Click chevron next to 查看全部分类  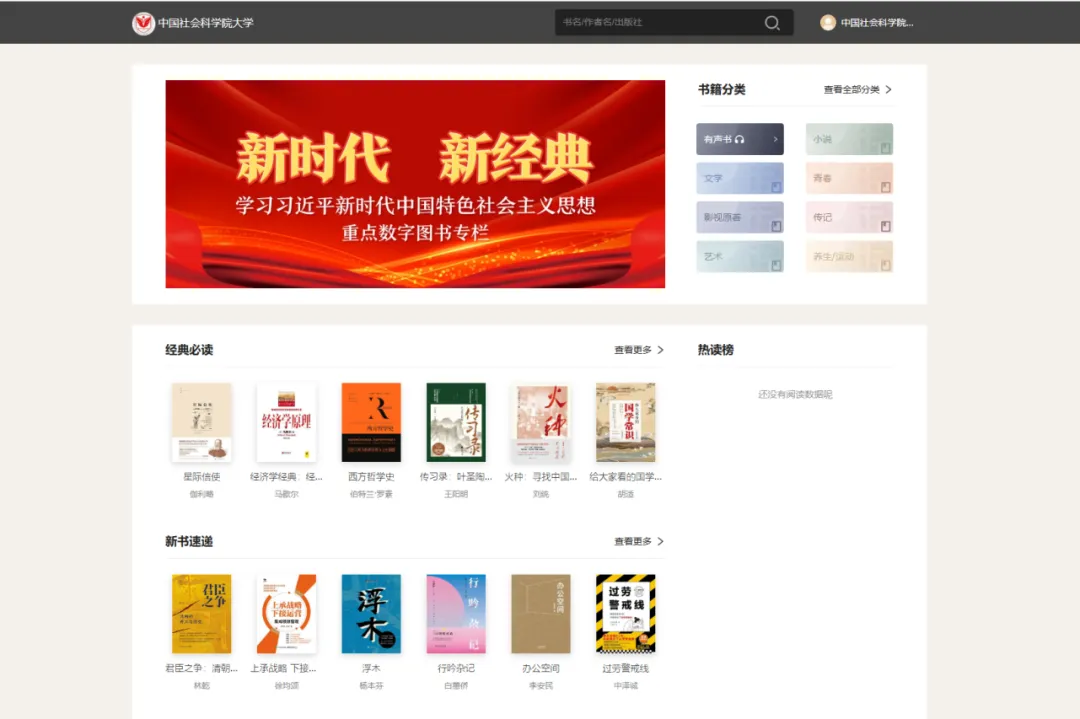coord(889,90)
